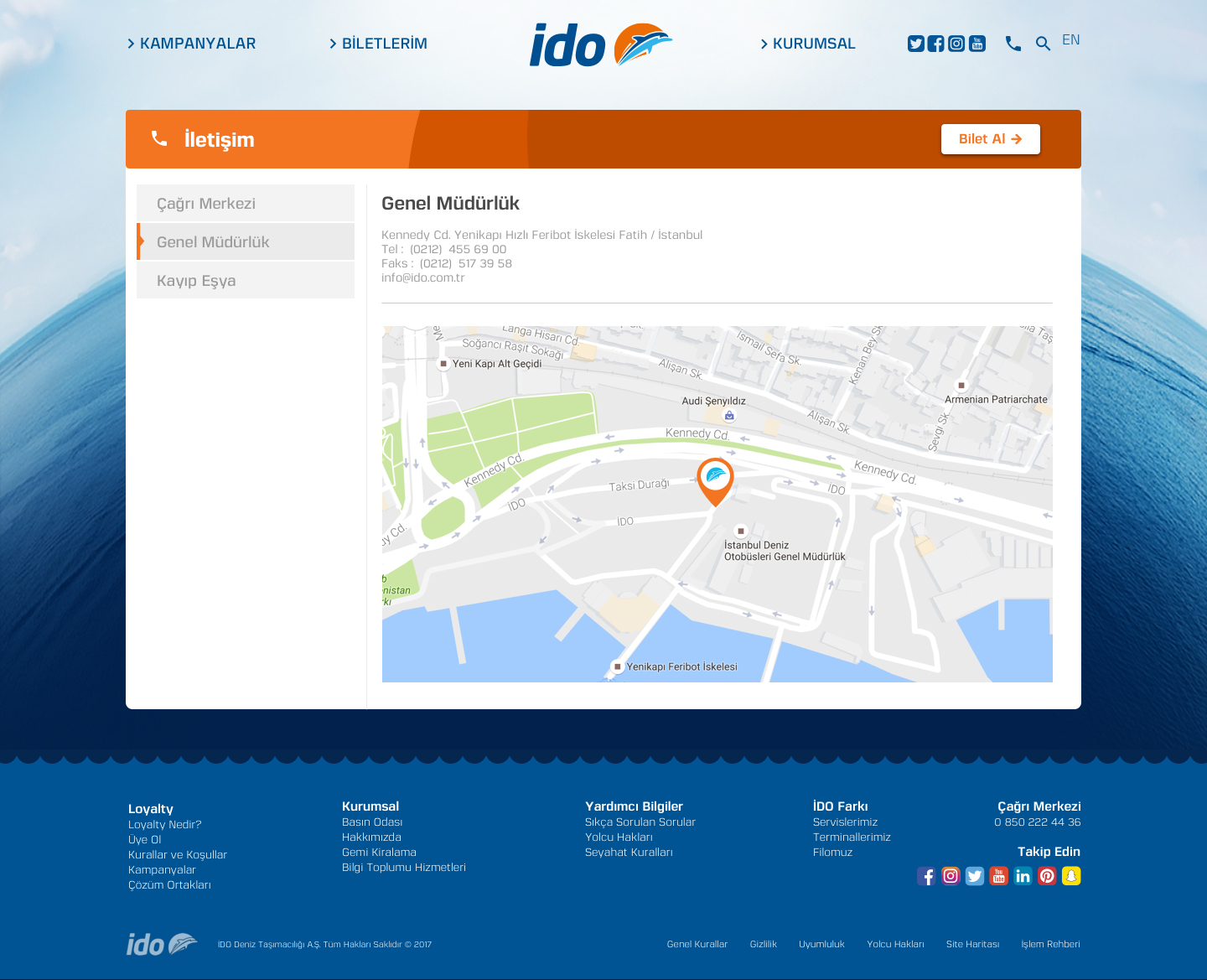Open the Facebook icon in header

[936, 44]
